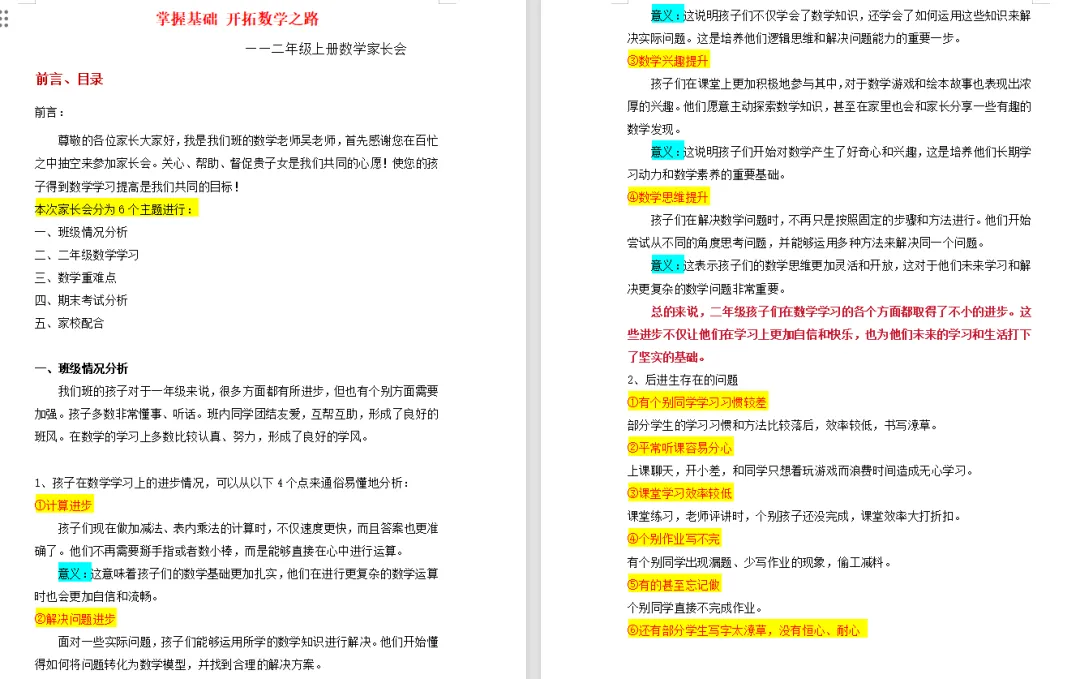Click the line "2、后进生存在的问题"

(683, 379)
